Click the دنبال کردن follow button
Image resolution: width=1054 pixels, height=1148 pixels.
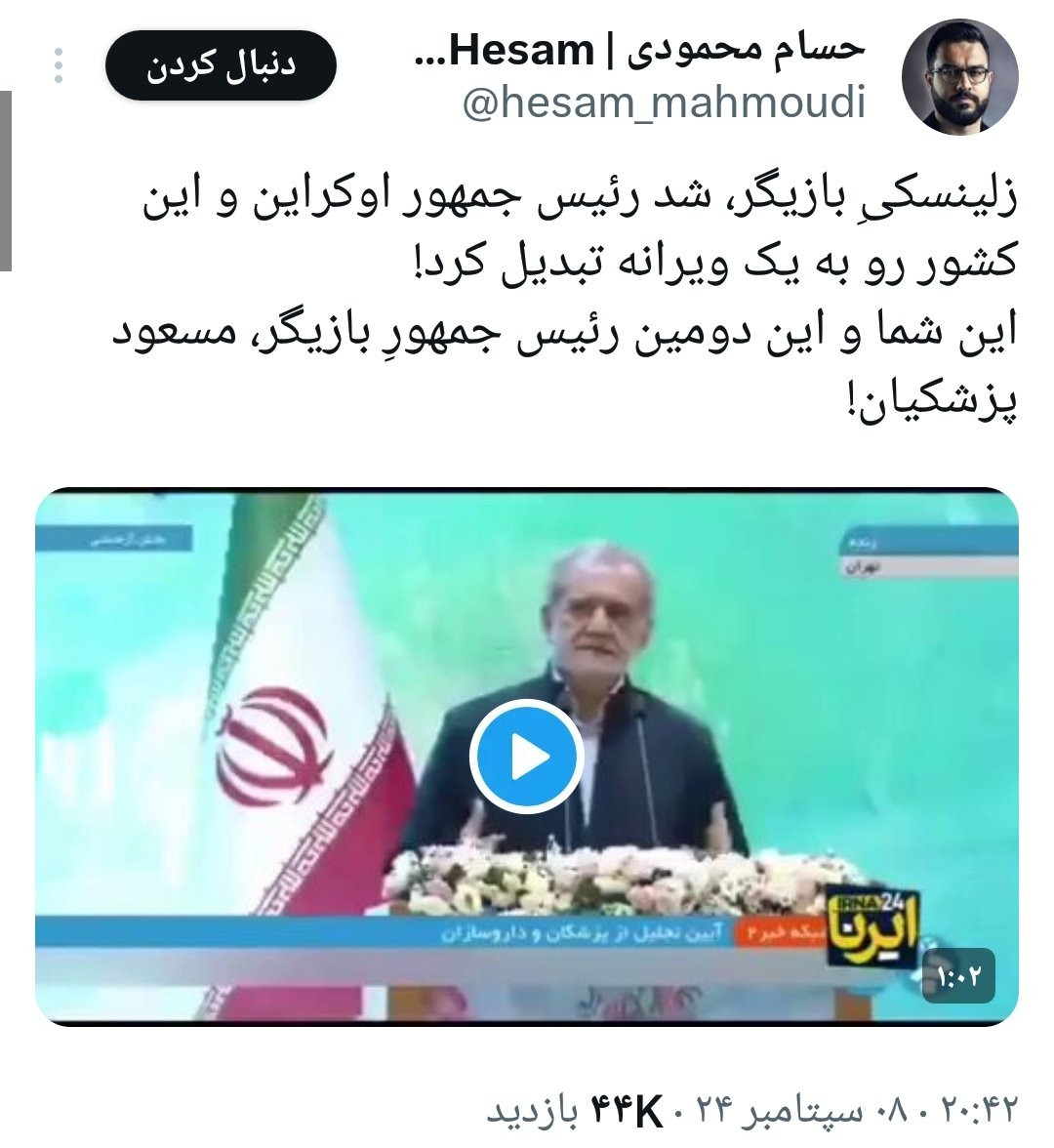(221, 65)
